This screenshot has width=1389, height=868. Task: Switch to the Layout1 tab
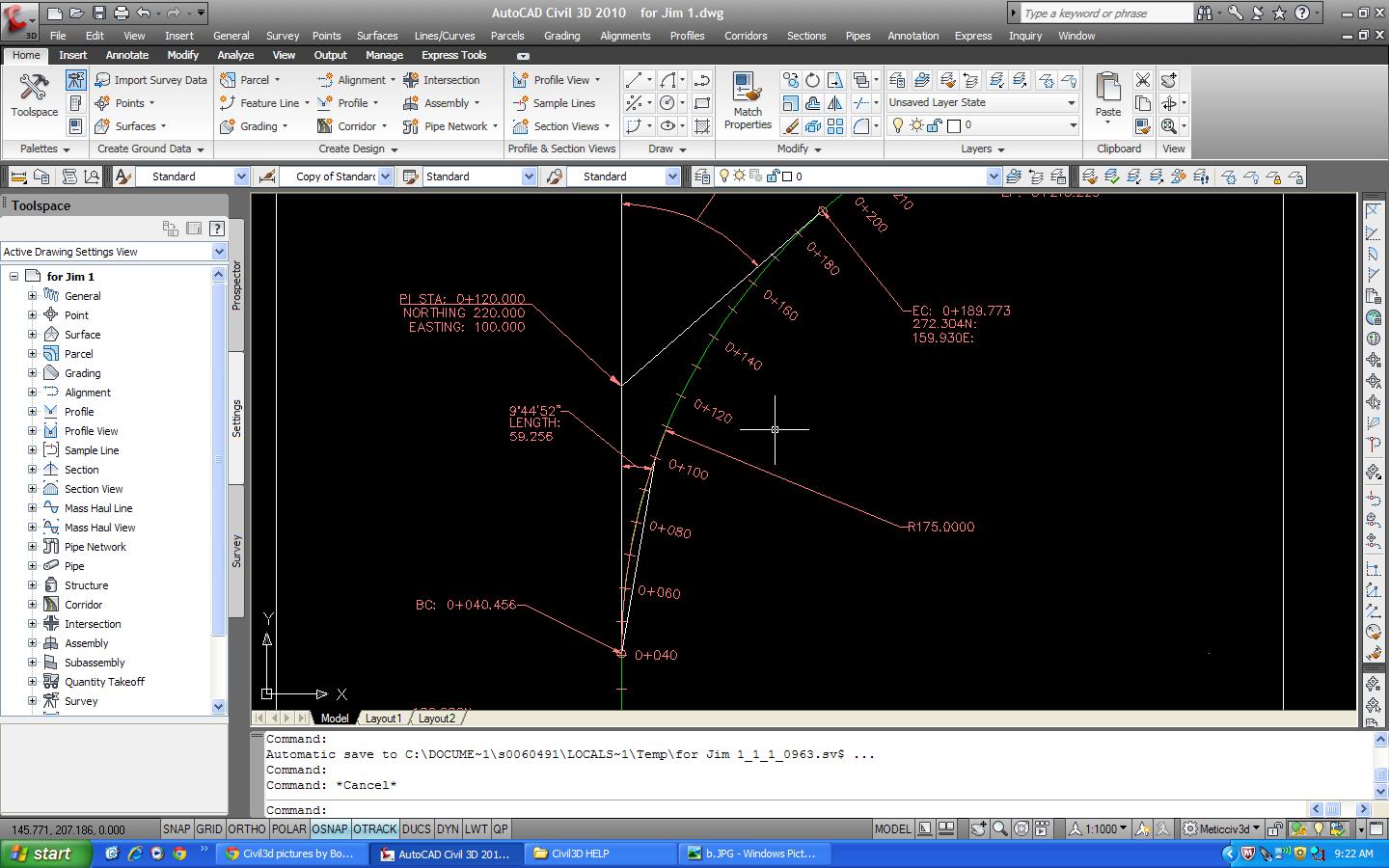point(383,719)
